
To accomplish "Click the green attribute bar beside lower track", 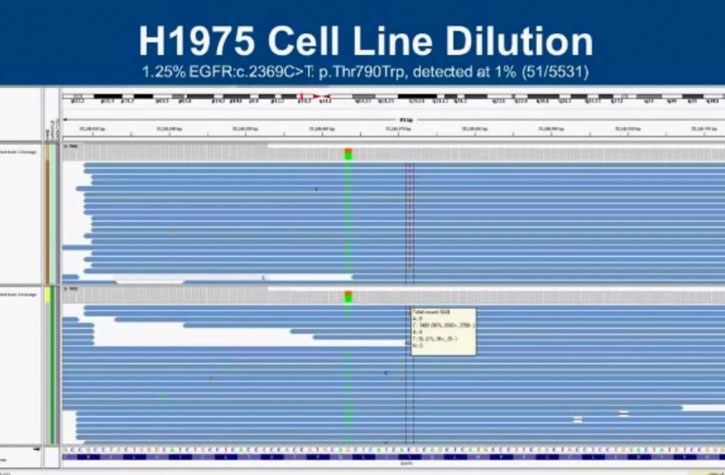I will pos(51,370).
